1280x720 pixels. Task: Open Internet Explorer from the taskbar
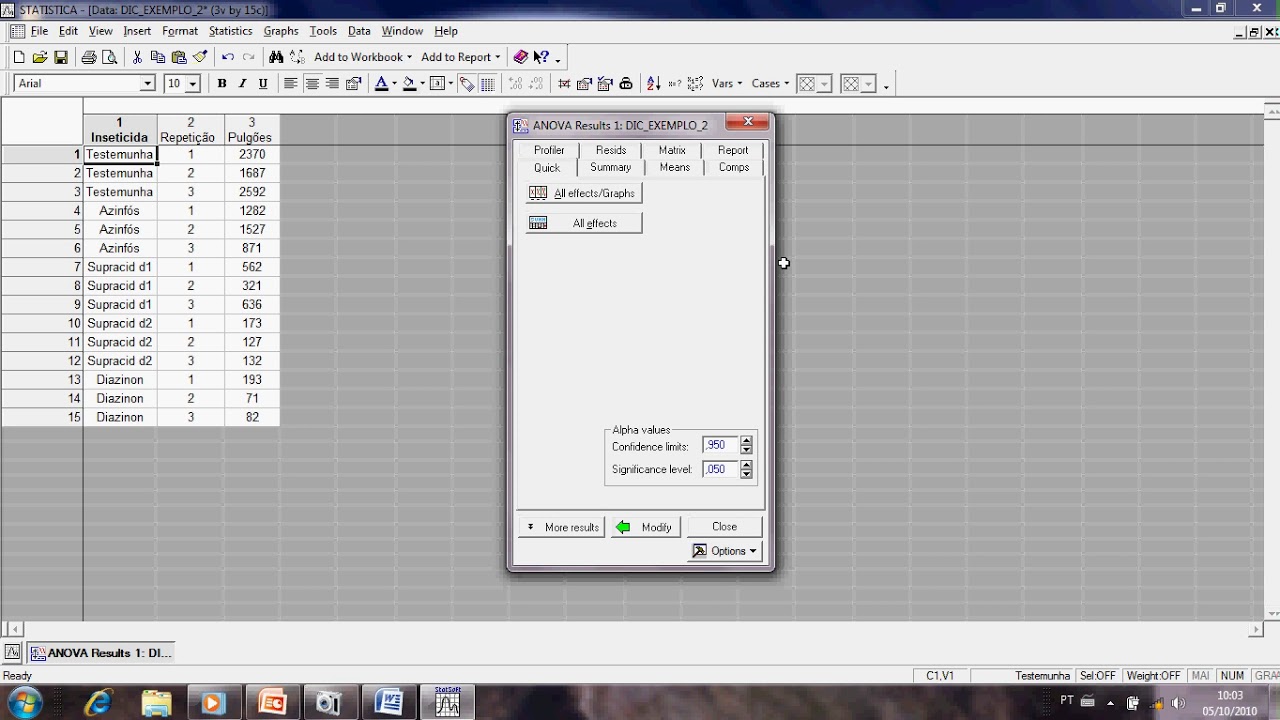click(x=98, y=702)
